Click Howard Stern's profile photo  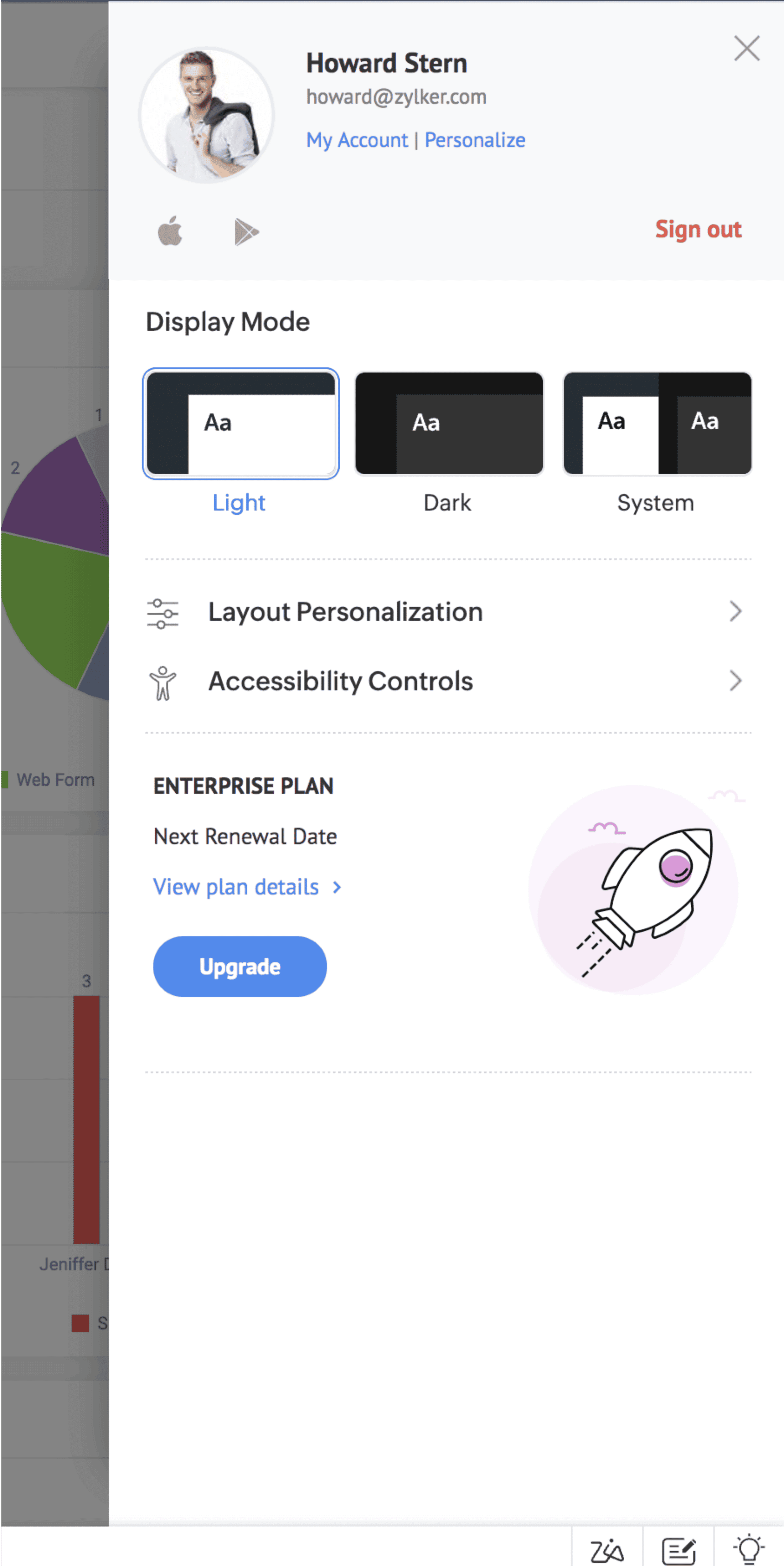click(207, 115)
